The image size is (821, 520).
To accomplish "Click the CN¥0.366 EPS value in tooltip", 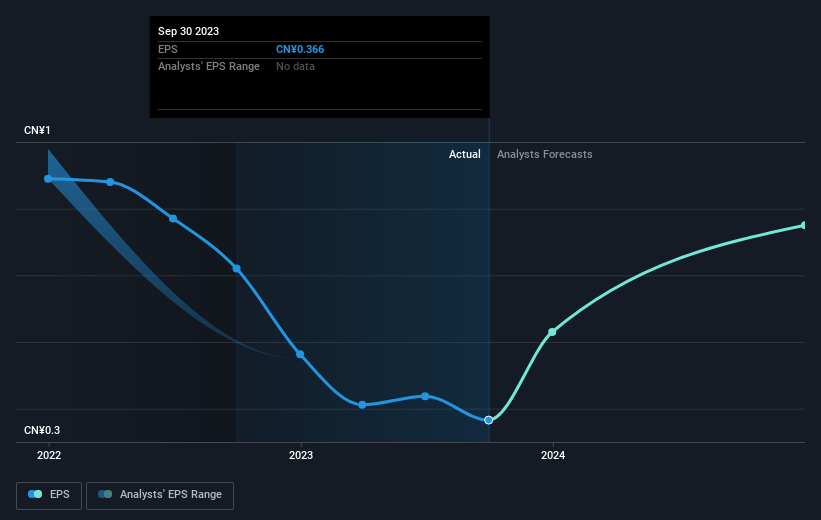I will point(300,49).
